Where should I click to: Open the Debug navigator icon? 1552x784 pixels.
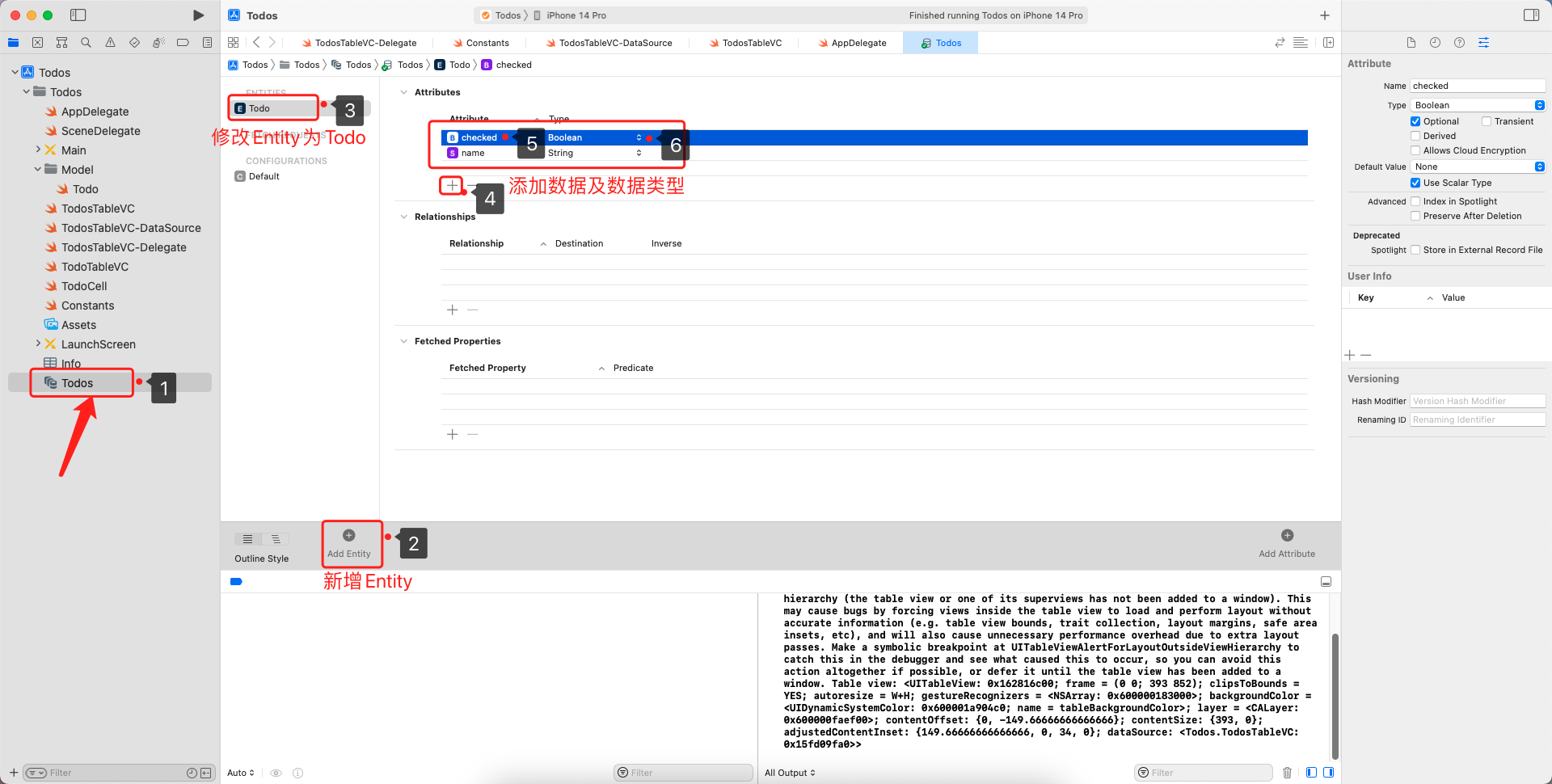click(x=158, y=43)
